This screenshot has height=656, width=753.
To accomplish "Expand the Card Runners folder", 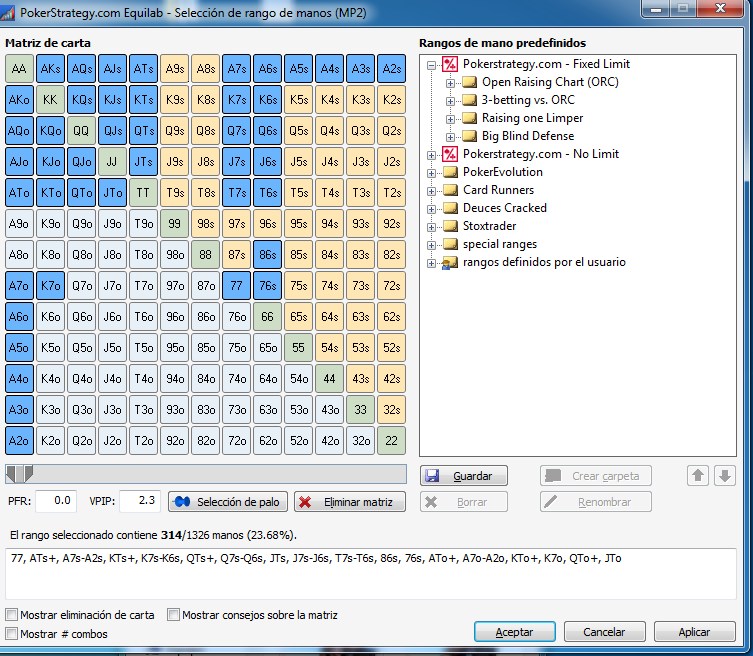I will coord(431,191).
